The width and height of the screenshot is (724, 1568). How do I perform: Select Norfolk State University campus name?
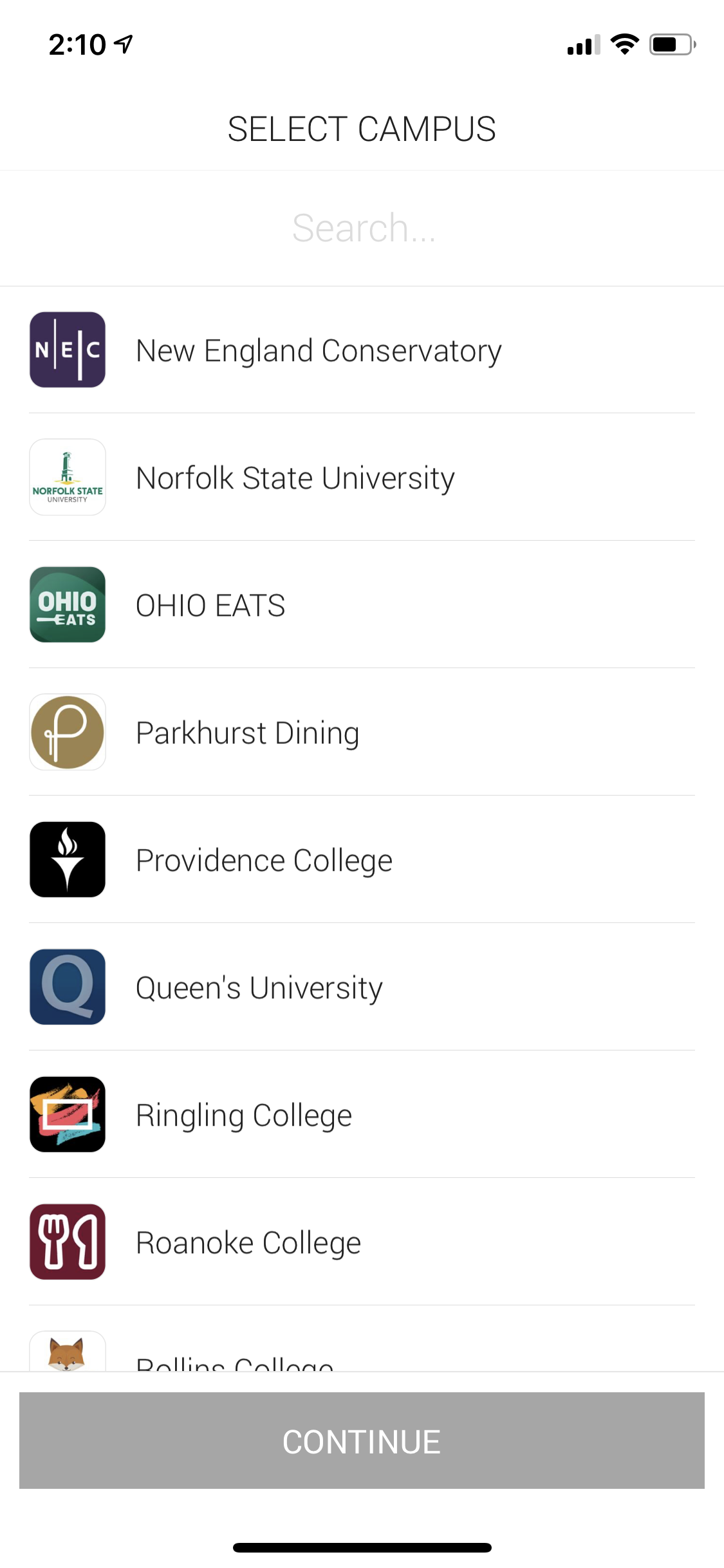(x=295, y=478)
